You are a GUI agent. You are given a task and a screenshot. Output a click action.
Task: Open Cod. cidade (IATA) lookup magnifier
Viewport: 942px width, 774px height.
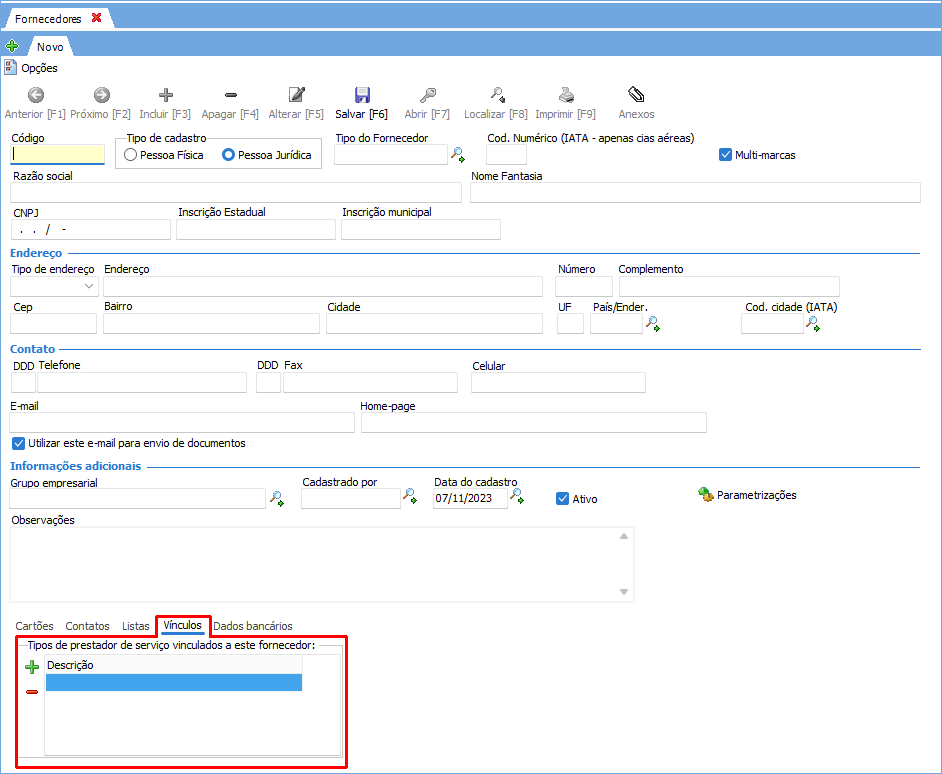click(x=813, y=324)
